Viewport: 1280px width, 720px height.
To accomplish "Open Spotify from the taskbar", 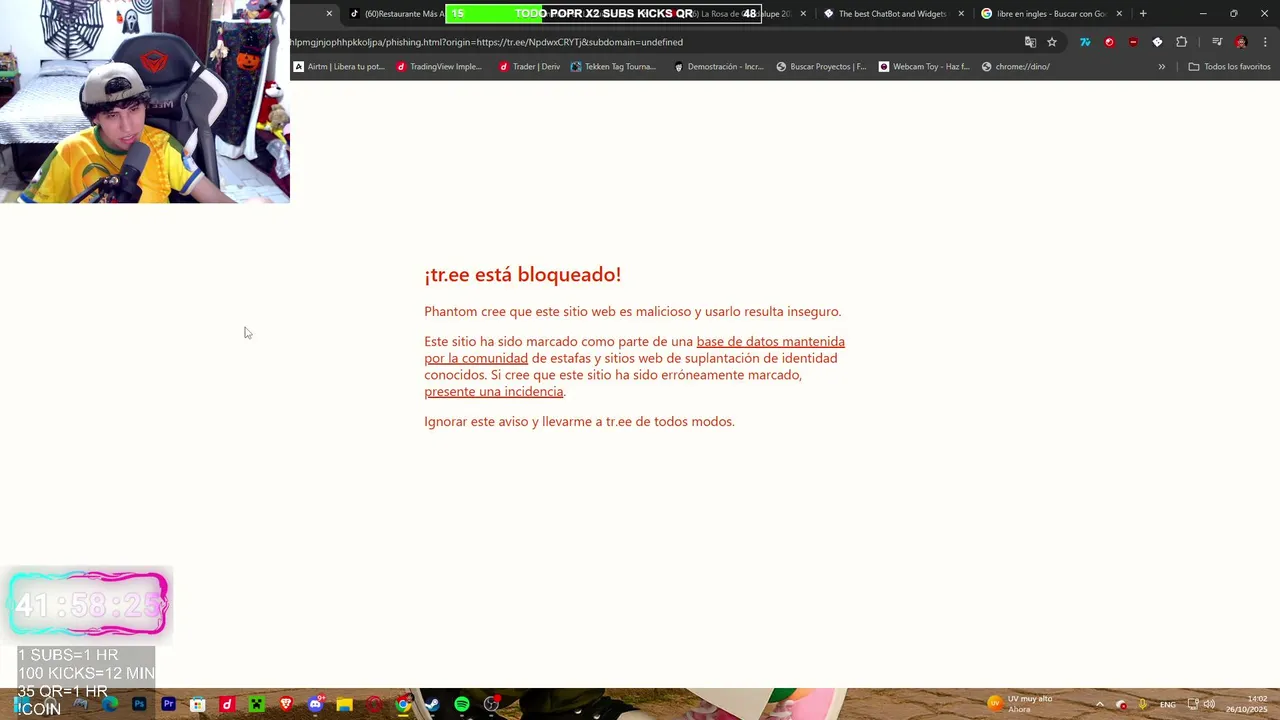I will [462, 704].
